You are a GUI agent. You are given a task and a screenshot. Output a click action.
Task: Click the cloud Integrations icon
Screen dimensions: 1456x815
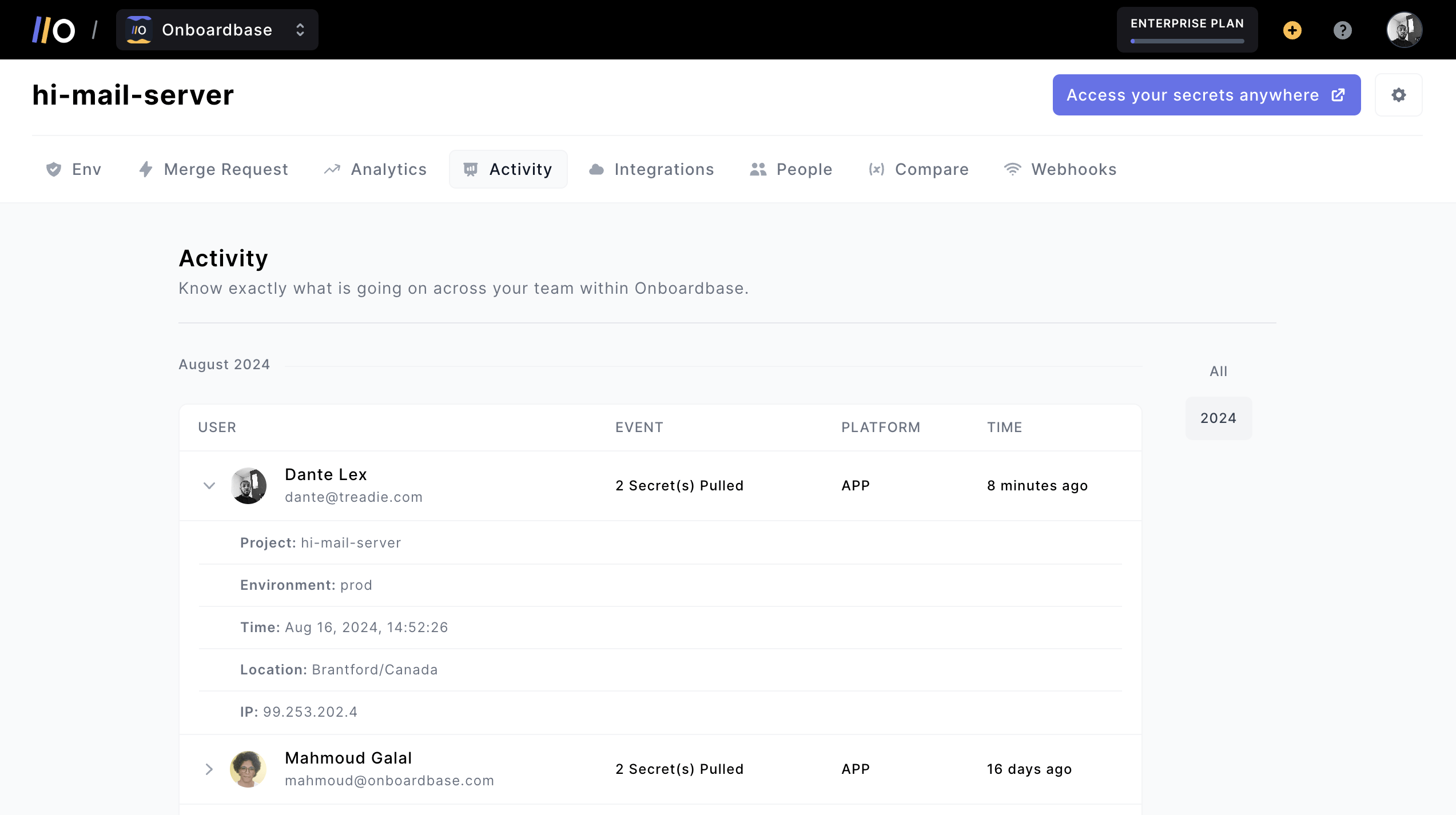[x=596, y=169]
